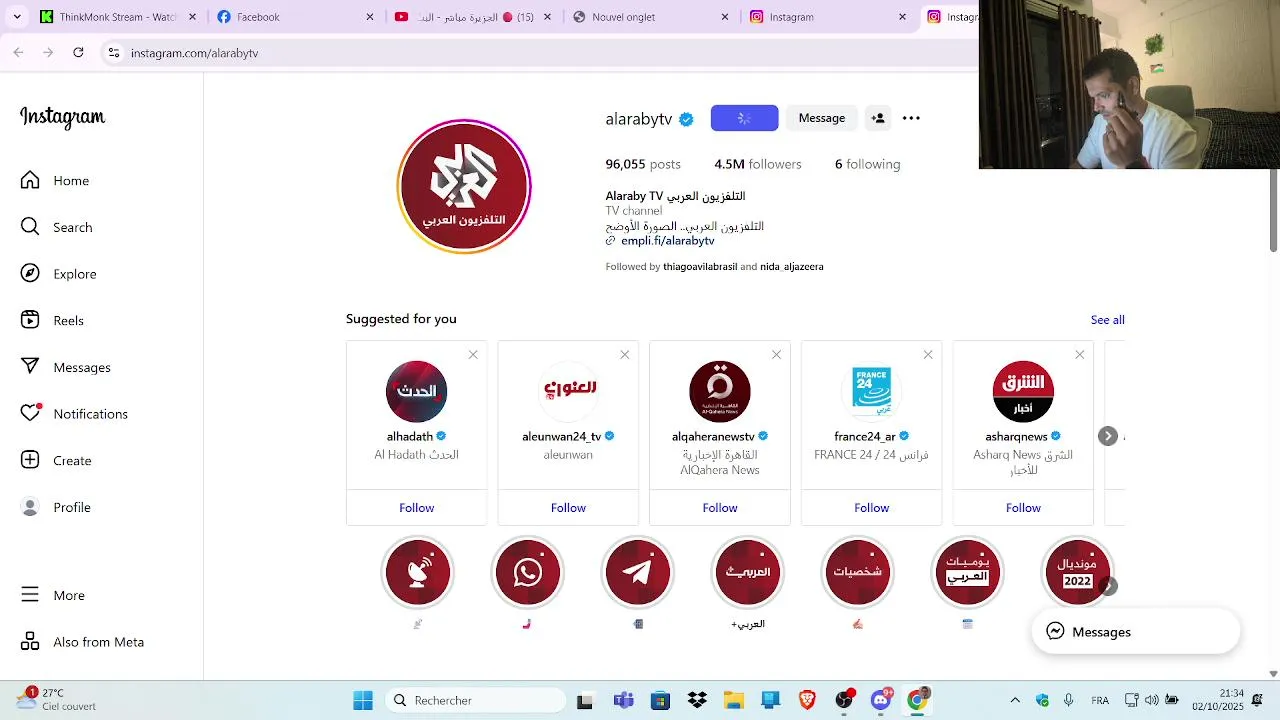Open floating Messages chat button
Image resolution: width=1280 pixels, height=720 pixels.
[x=1136, y=632]
